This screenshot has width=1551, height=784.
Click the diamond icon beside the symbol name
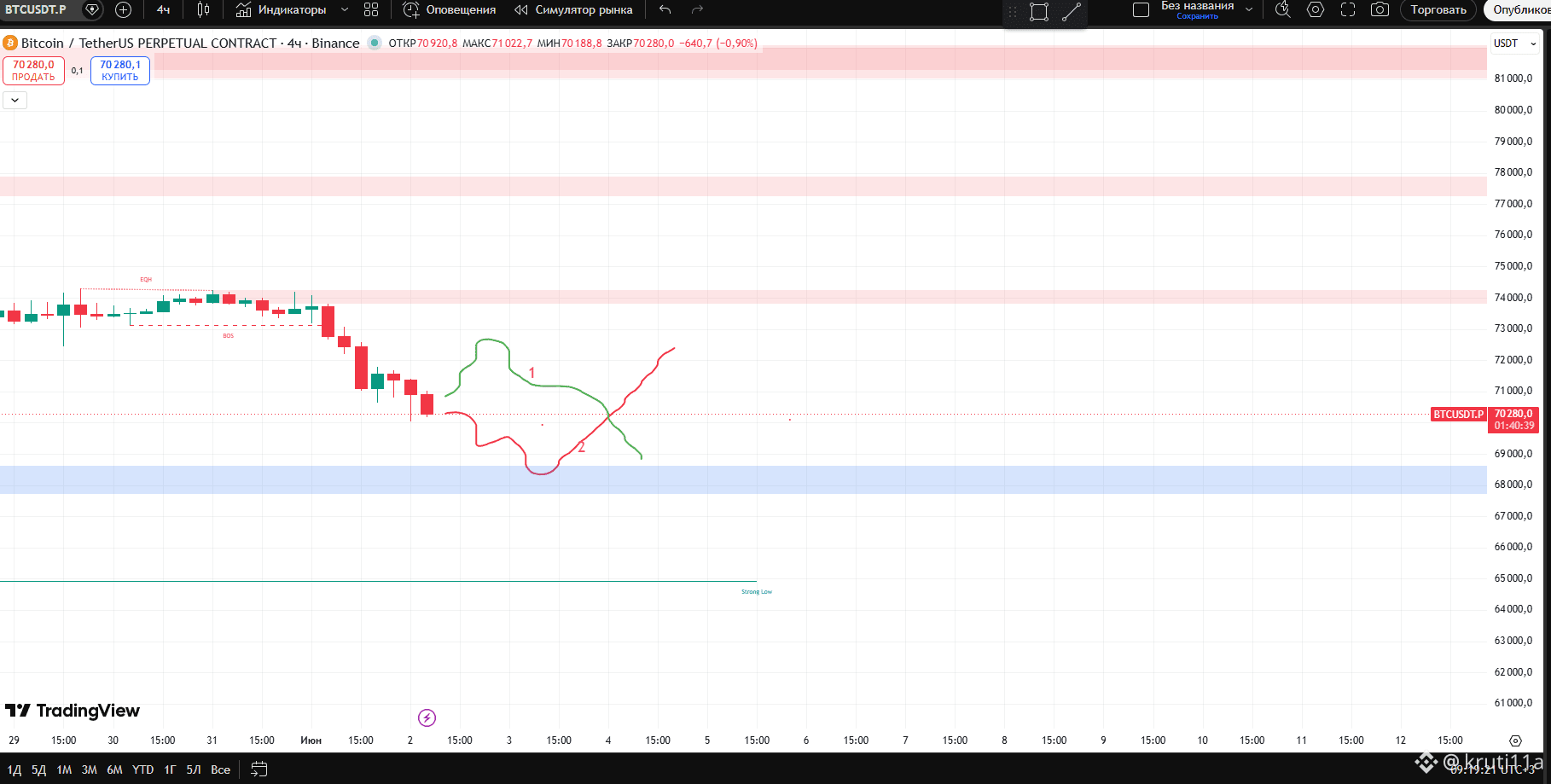point(92,9)
